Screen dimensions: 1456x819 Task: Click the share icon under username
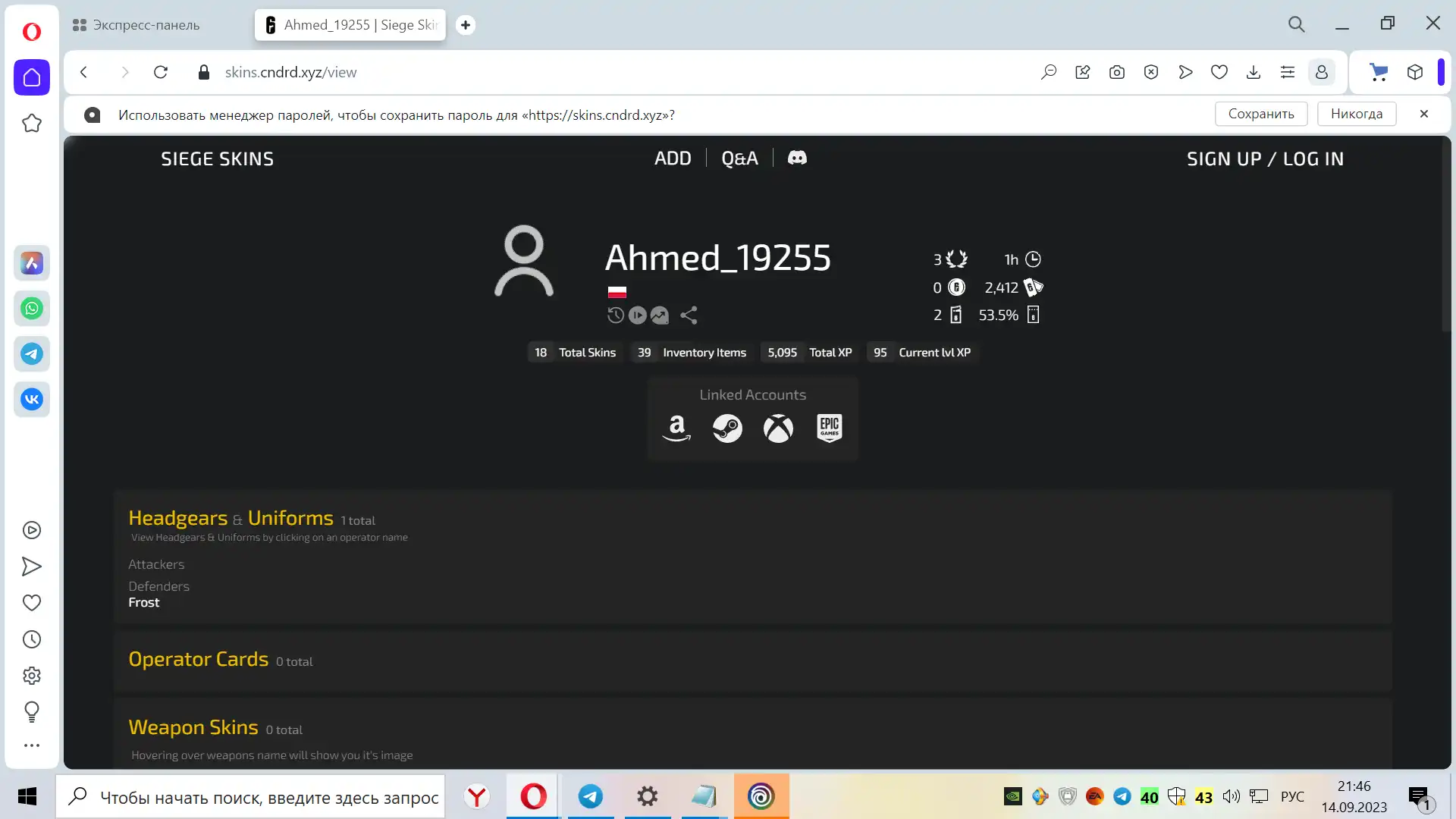coord(689,315)
